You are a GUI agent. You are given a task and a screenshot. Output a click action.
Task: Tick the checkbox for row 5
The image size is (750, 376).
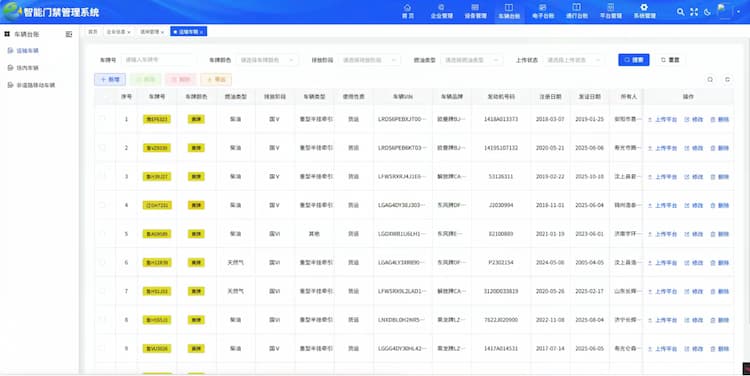click(103, 233)
